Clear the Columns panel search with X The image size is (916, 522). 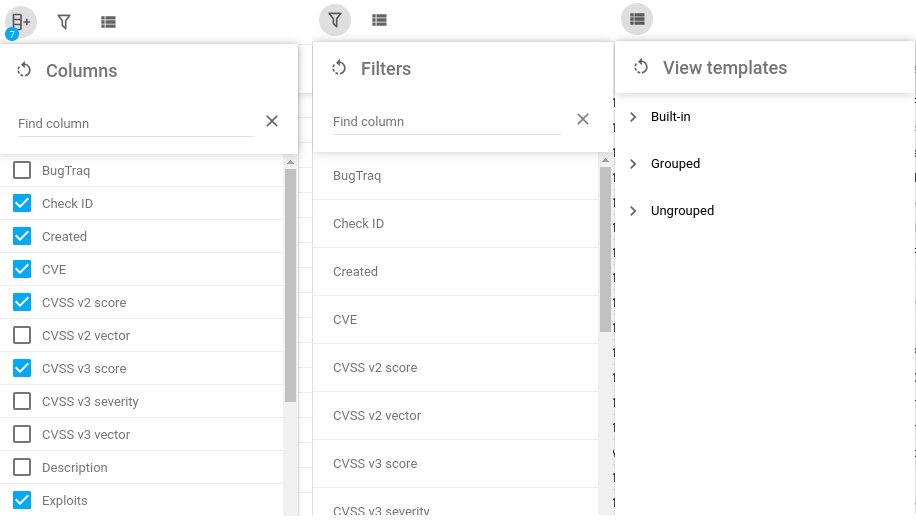pos(272,121)
